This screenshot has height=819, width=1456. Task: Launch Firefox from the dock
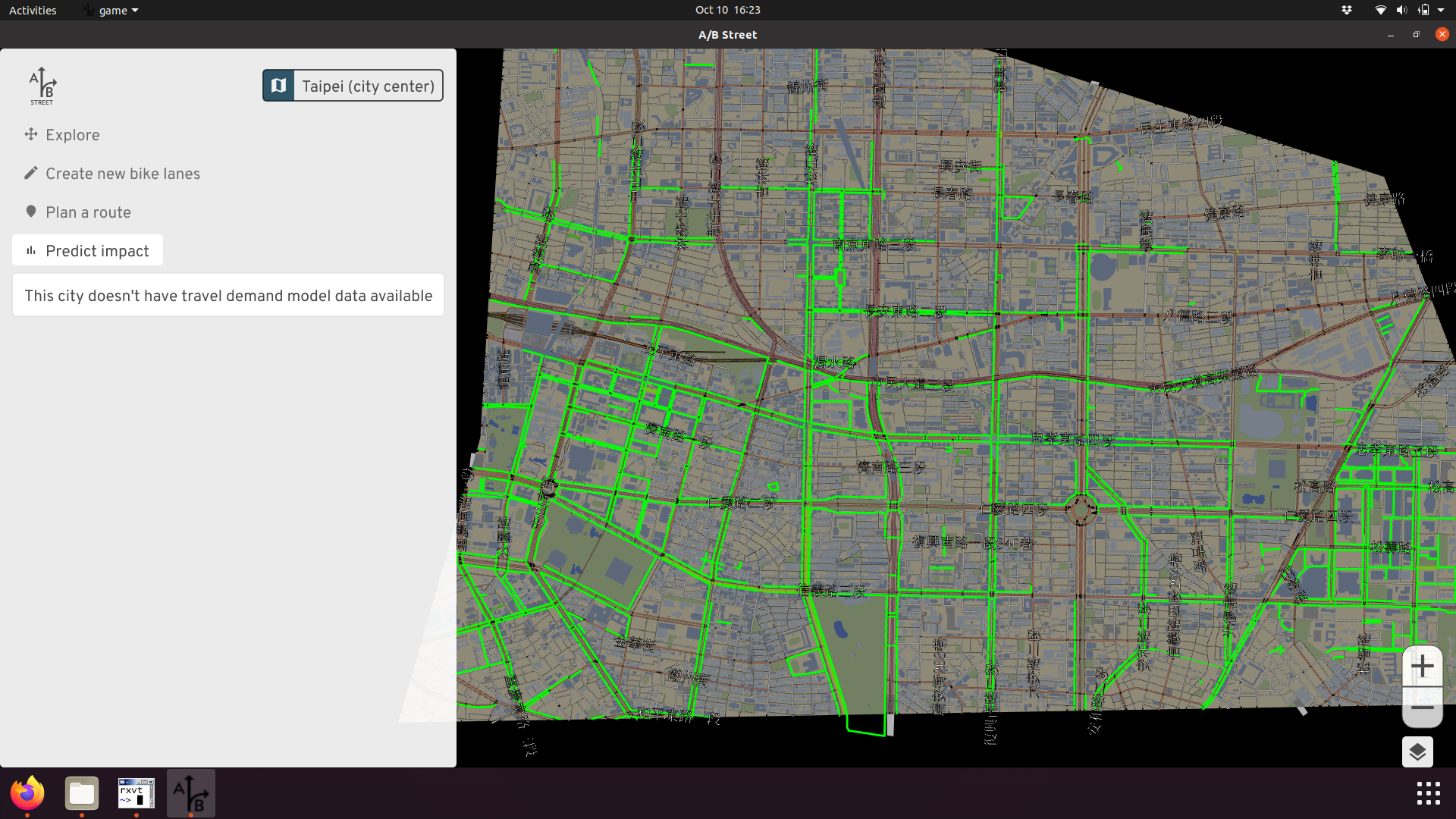click(x=27, y=793)
